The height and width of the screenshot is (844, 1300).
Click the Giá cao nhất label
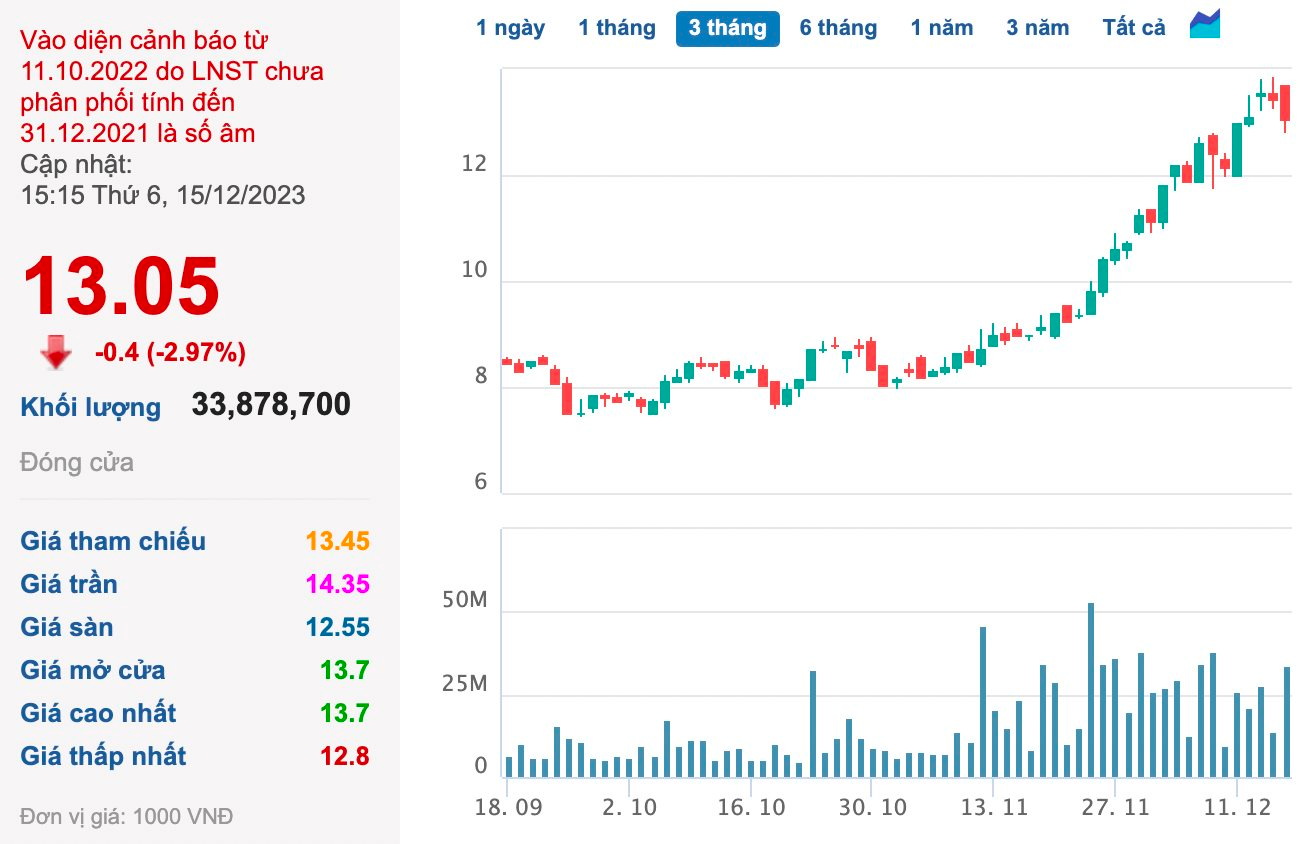click(98, 713)
